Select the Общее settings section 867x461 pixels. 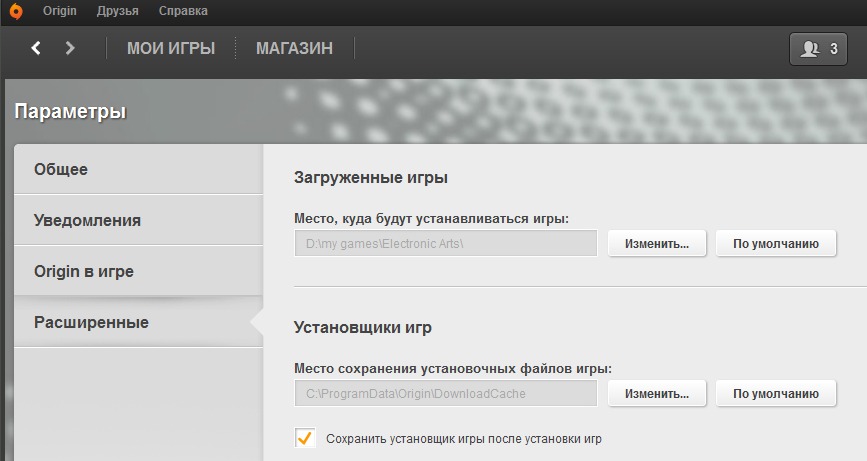coord(138,169)
